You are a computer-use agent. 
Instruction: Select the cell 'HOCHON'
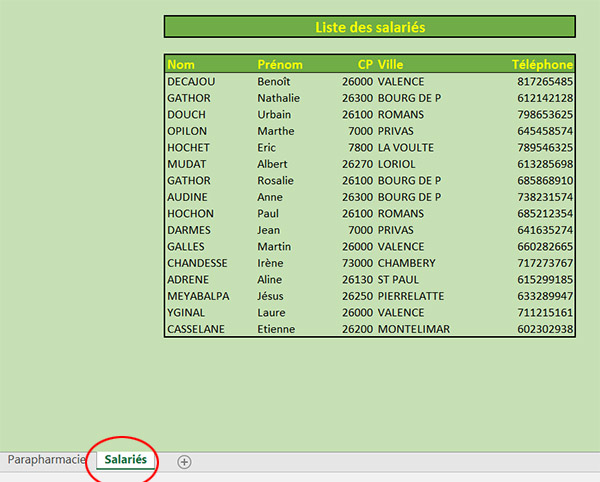click(190, 213)
